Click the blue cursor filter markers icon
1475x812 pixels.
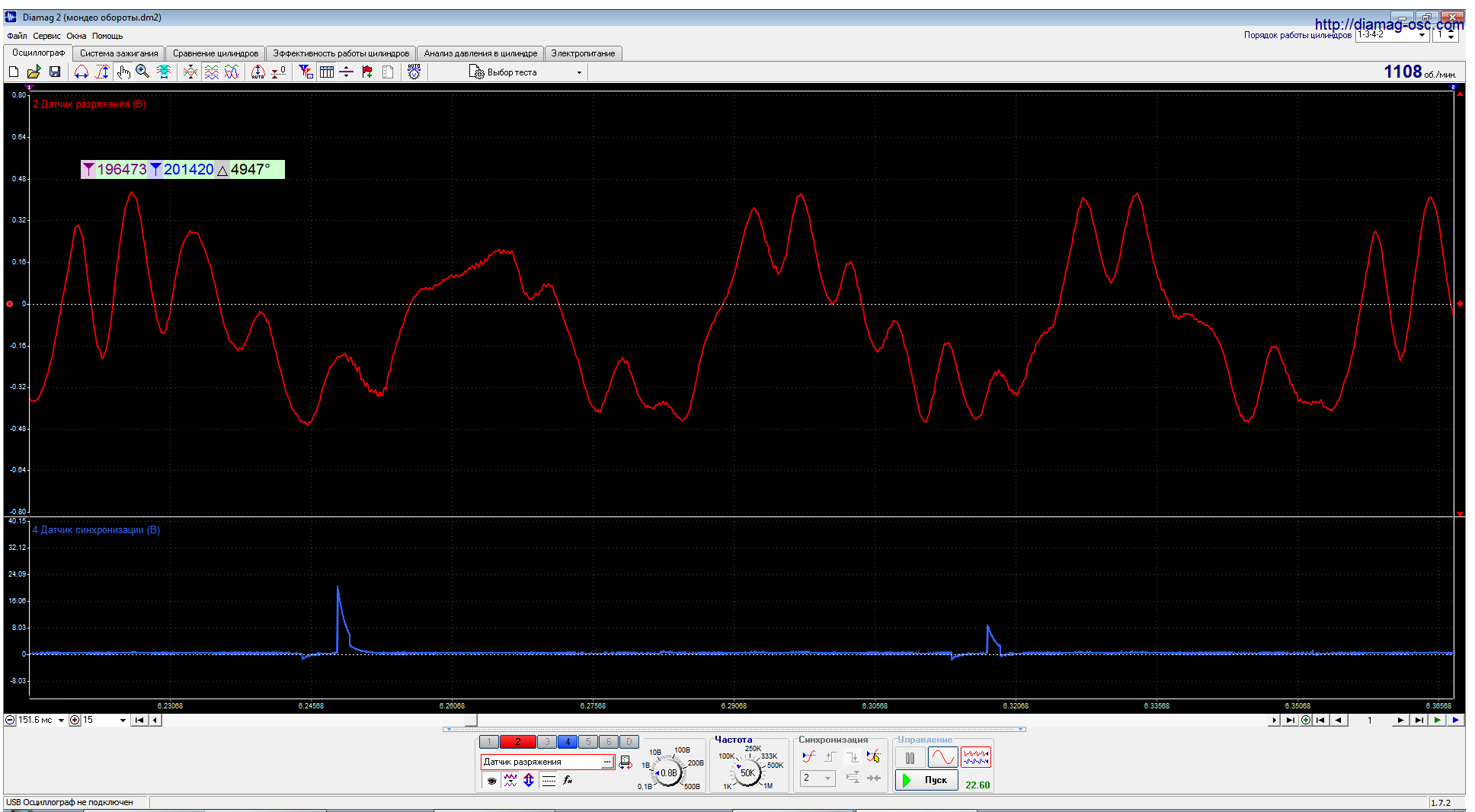coord(306,72)
